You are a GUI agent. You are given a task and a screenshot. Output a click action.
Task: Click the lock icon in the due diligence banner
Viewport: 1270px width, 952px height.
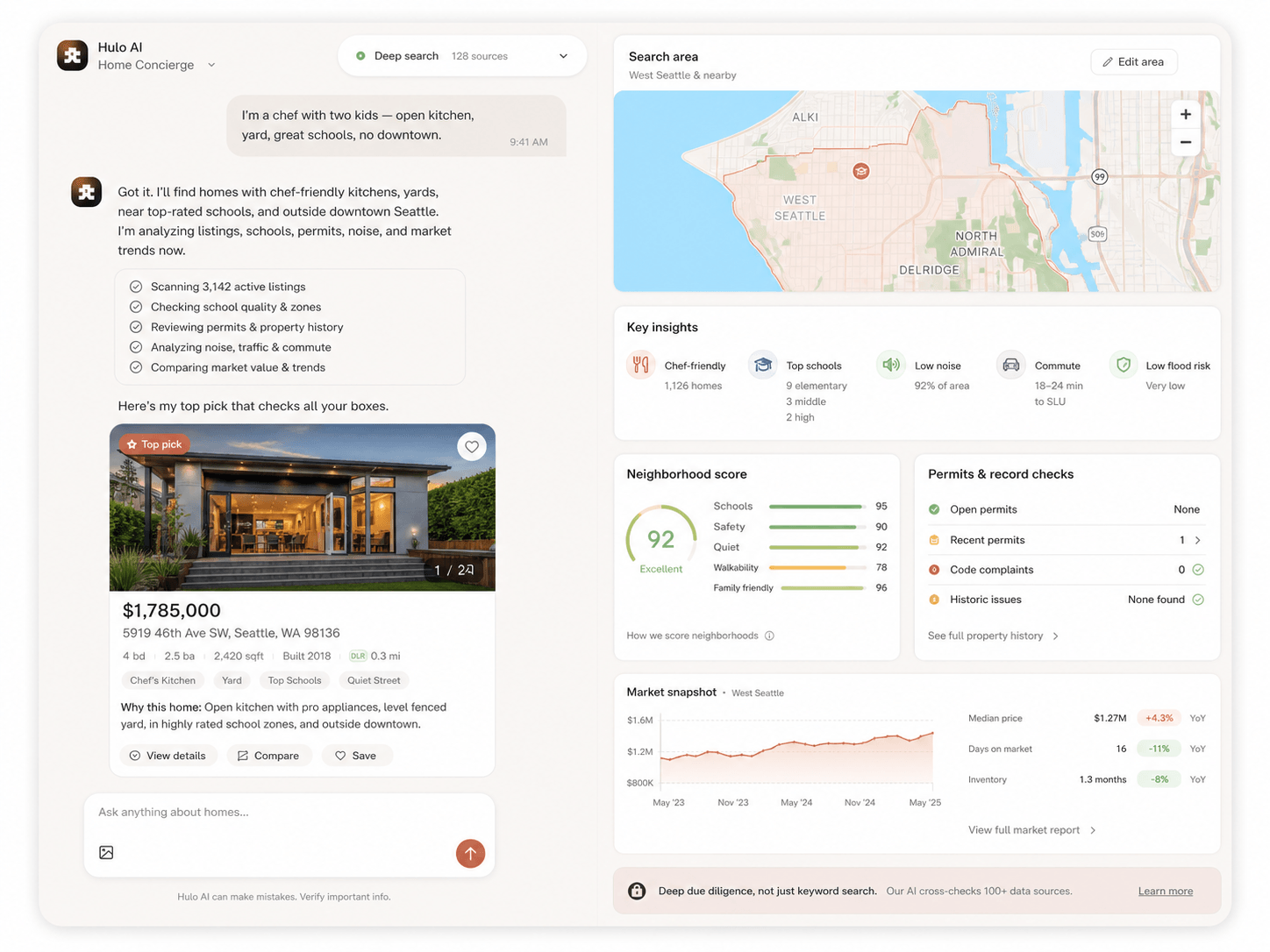point(637,891)
